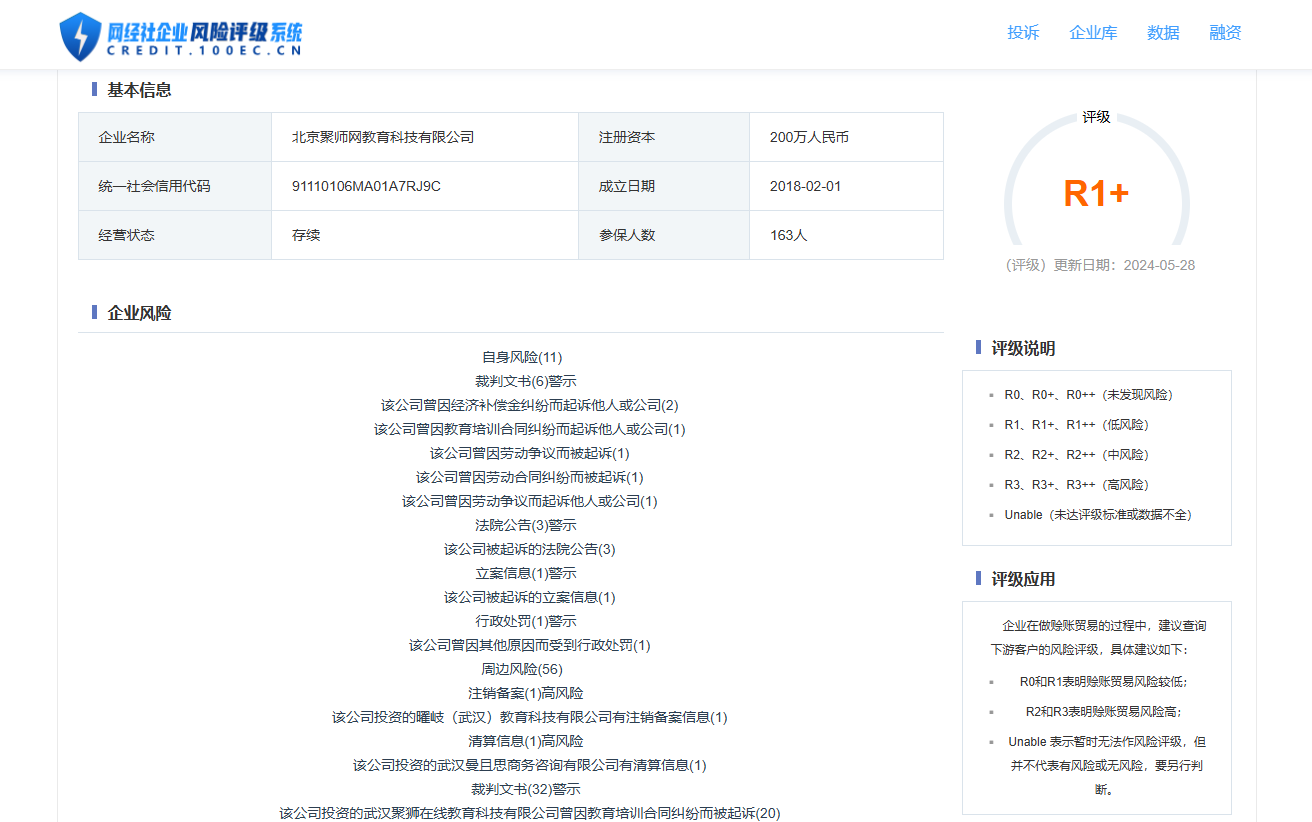Click the R2、R2+、R2++ (中风险) item

pos(1077,455)
